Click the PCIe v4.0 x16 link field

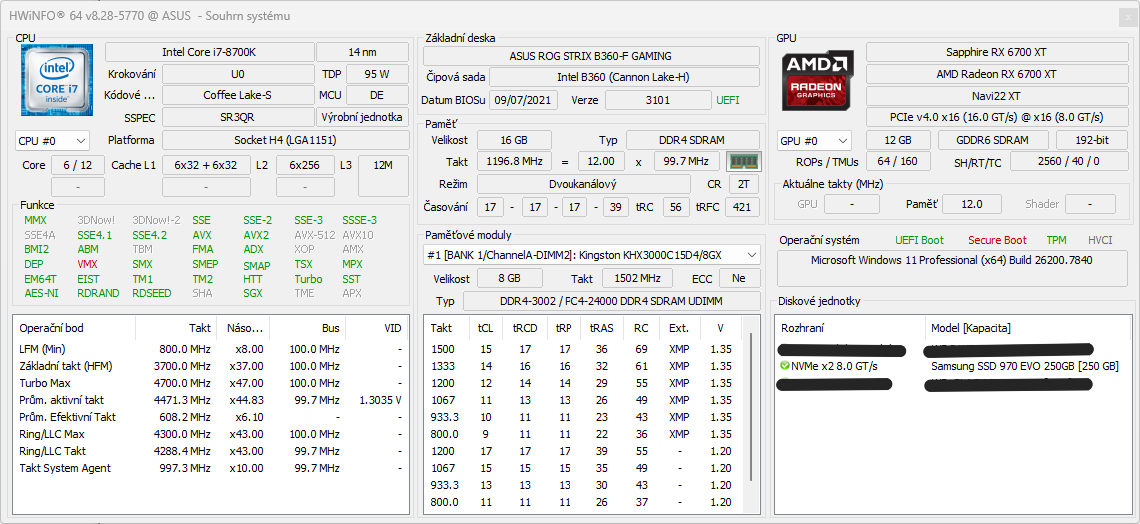tap(996, 117)
